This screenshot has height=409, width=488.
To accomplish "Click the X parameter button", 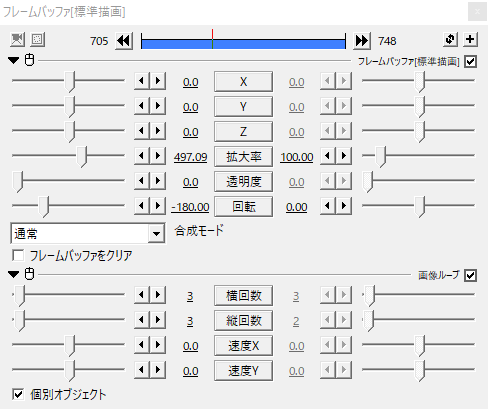I will 243,82.
